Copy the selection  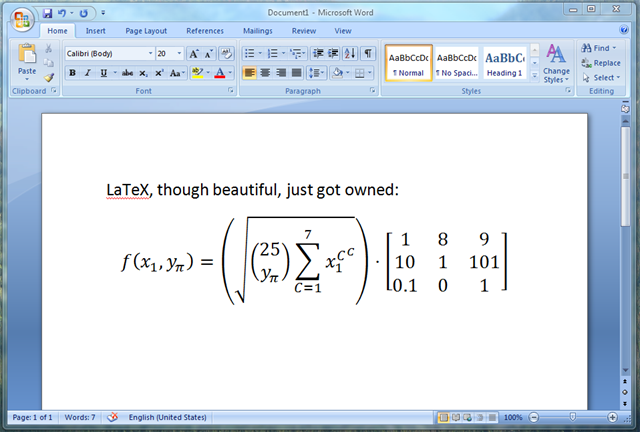49,62
